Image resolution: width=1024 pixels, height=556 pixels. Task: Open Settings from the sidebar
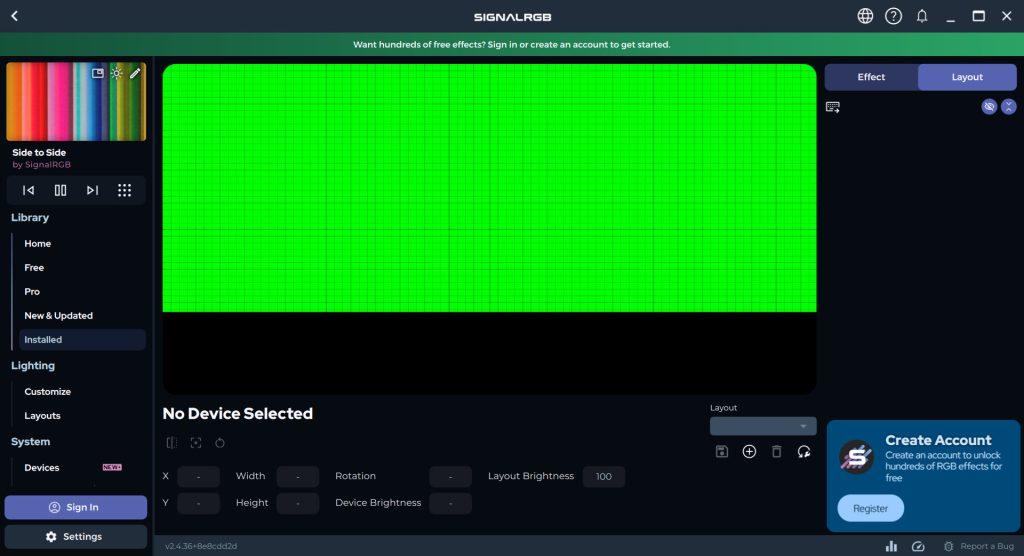click(76, 536)
